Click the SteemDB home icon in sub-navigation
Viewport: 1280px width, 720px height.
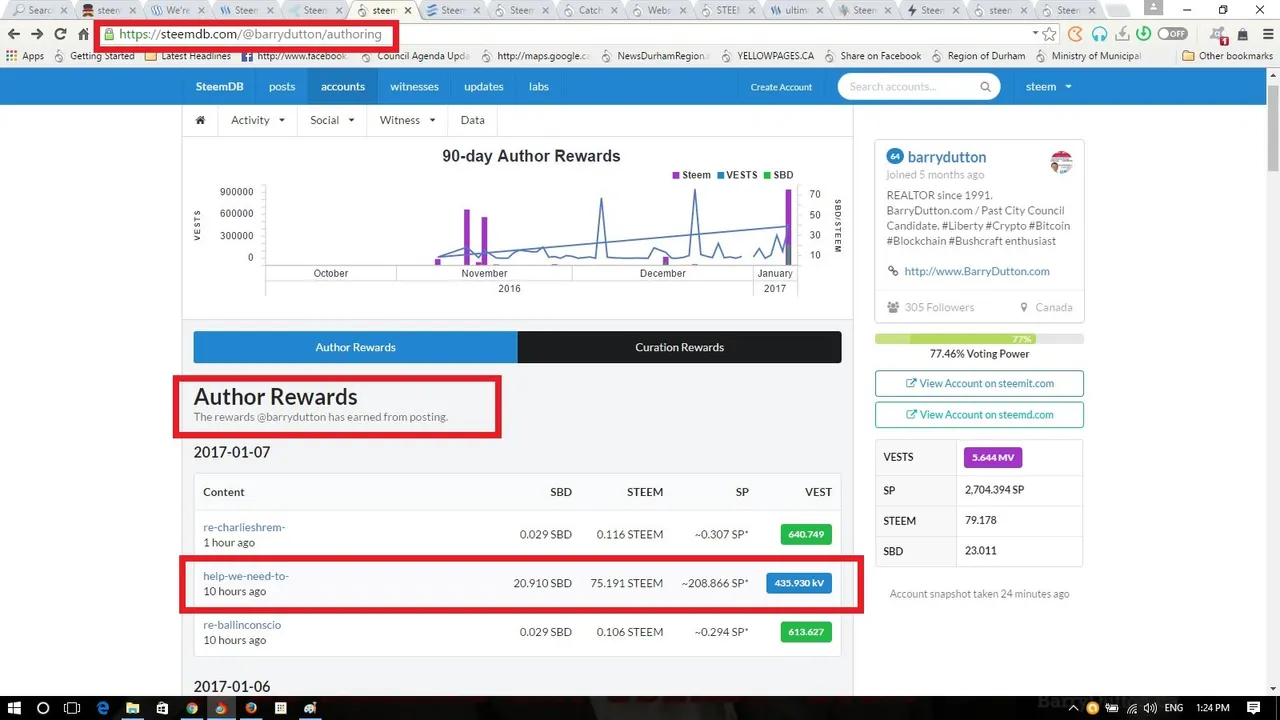tap(200, 120)
